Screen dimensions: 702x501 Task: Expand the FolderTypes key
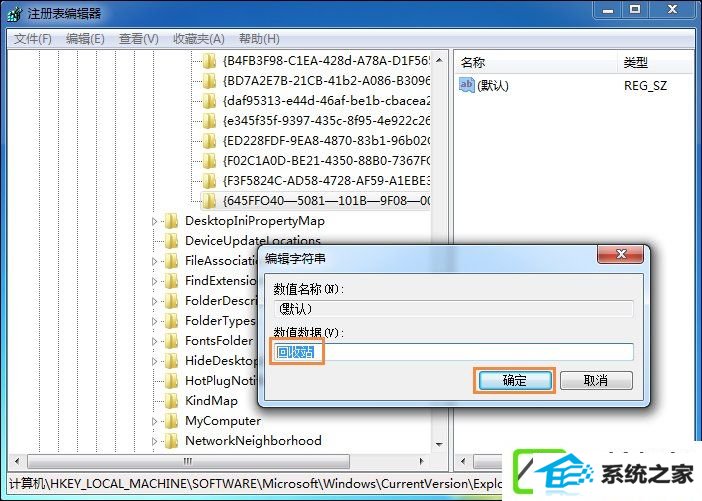point(154,321)
